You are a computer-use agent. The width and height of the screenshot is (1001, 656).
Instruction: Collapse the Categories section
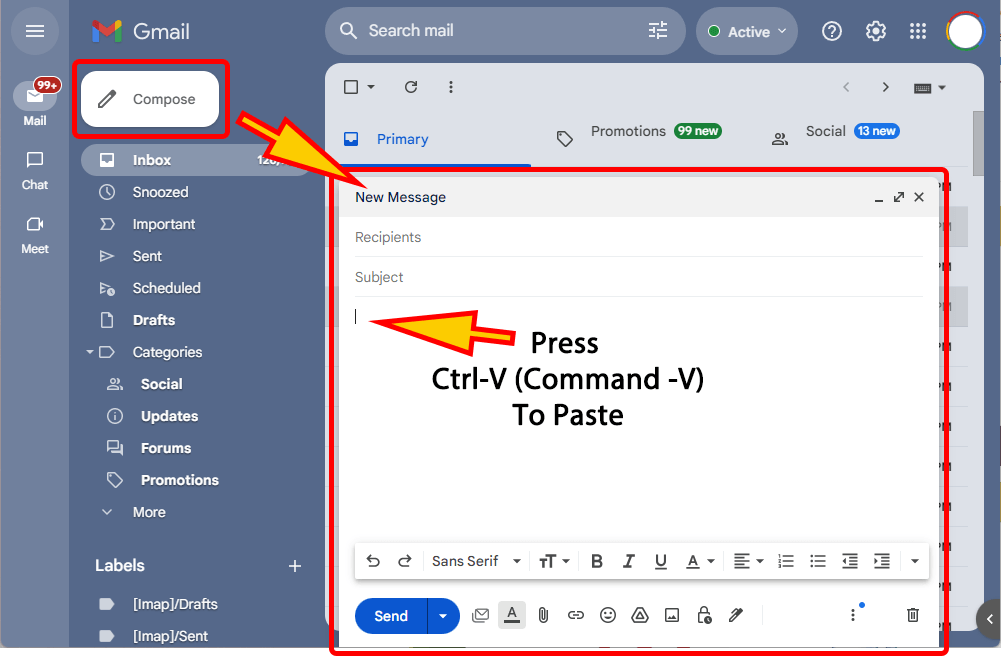90,352
